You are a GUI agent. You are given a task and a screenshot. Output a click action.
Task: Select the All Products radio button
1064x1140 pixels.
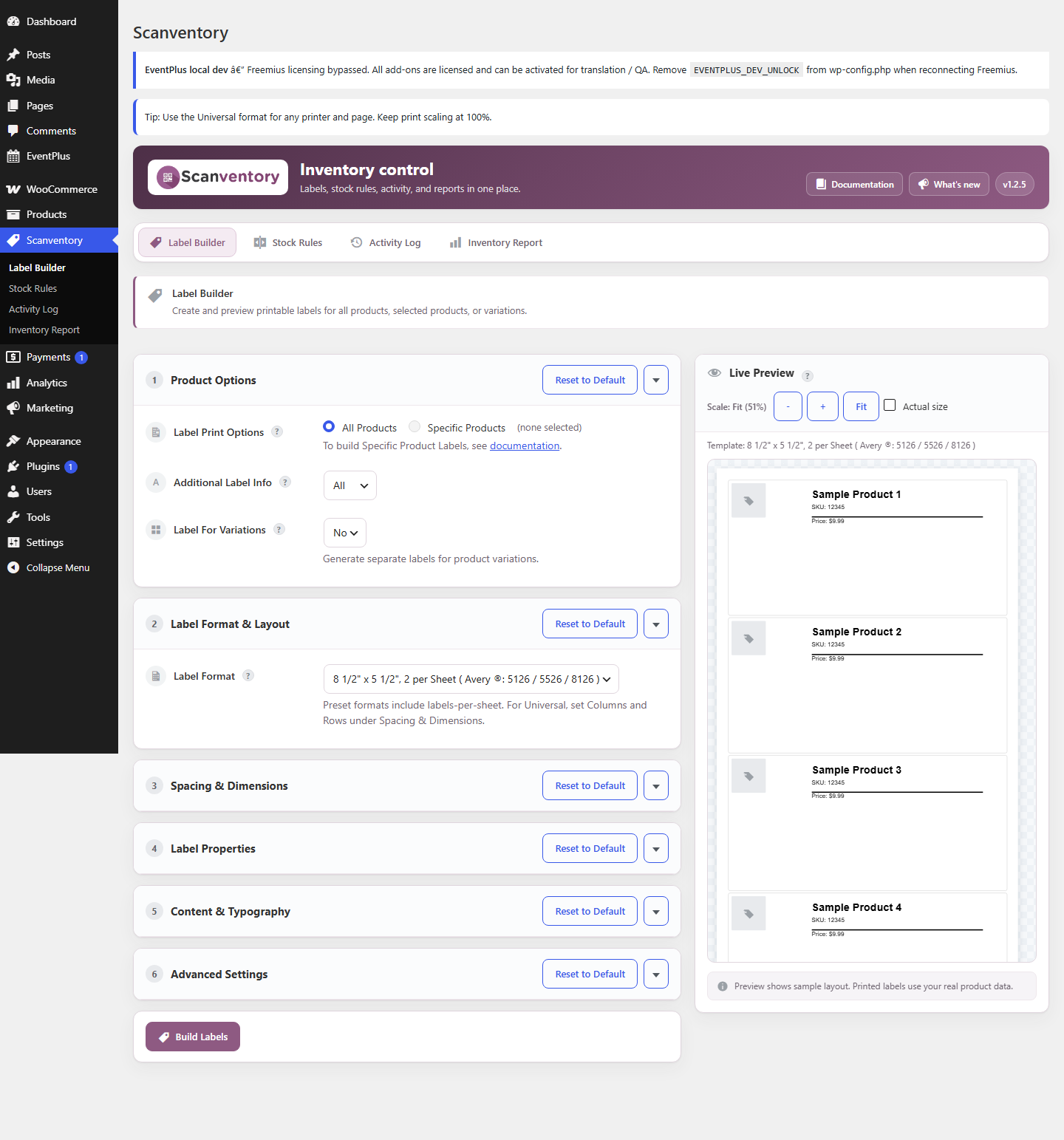click(x=329, y=426)
